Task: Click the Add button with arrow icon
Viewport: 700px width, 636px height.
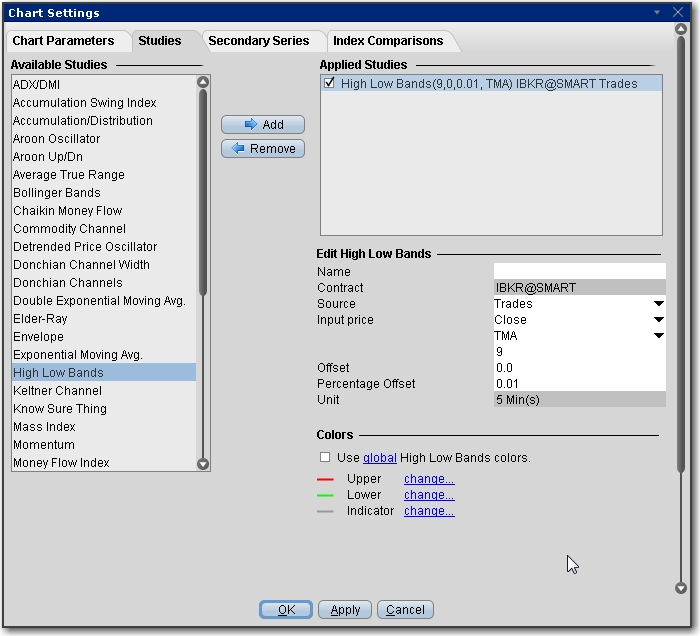Action: click(263, 125)
